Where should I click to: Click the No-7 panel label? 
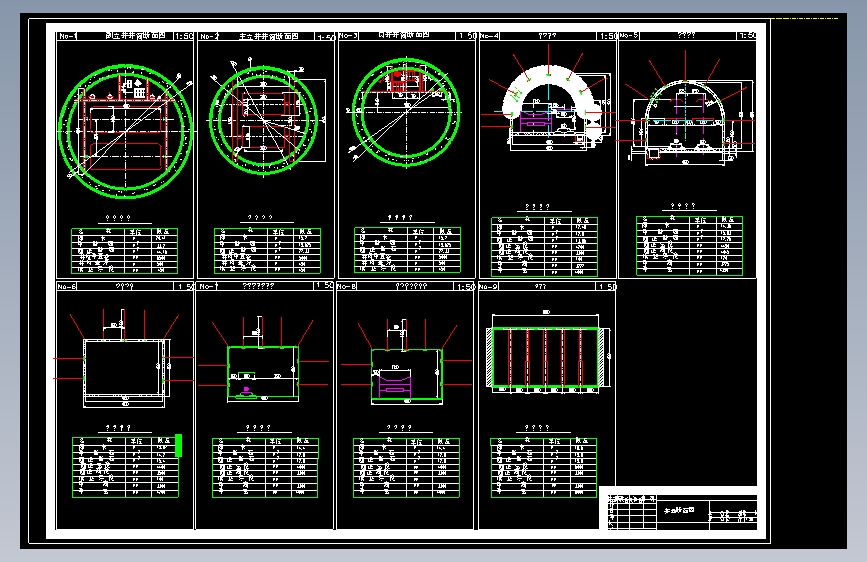pyautogui.click(x=209, y=286)
